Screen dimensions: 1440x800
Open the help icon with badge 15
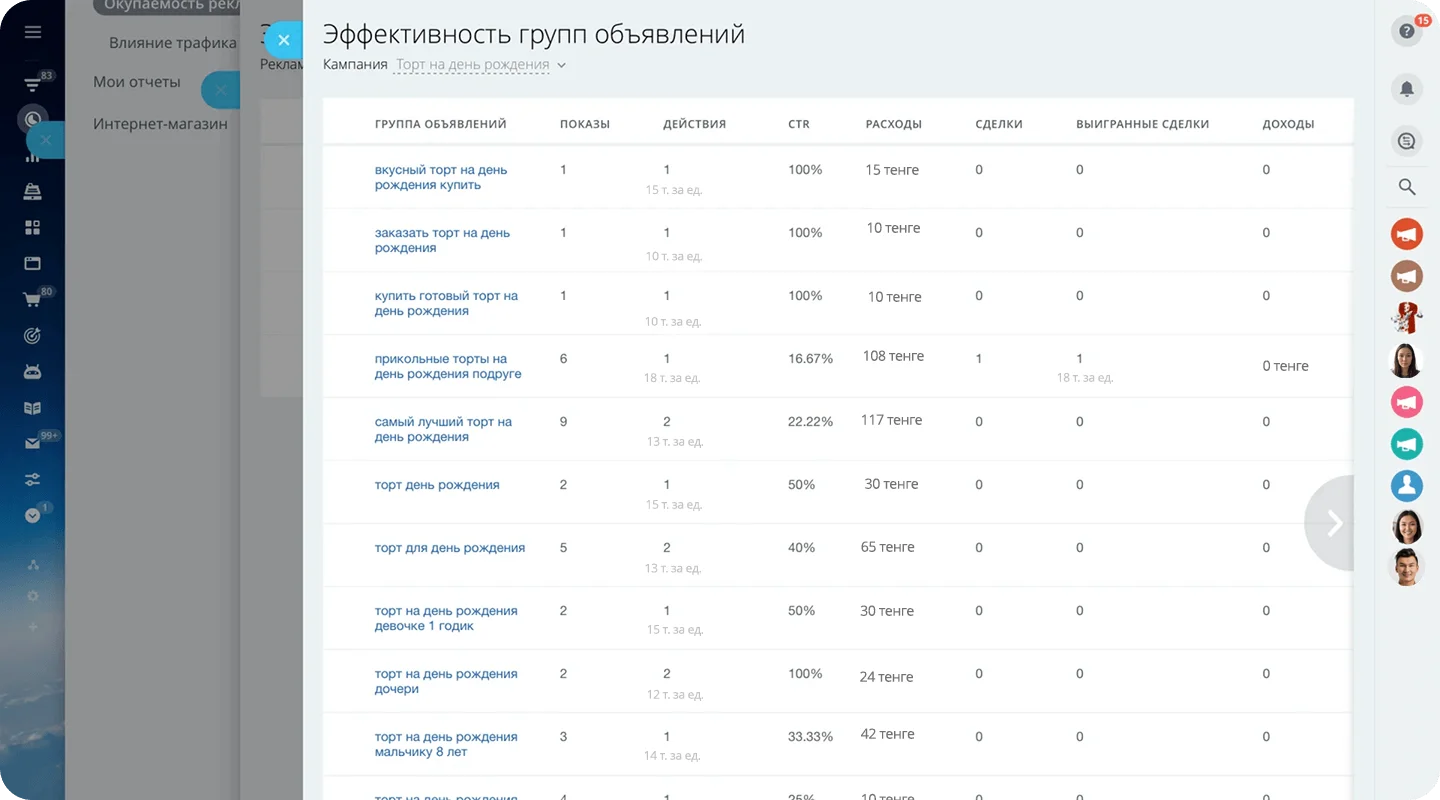pyautogui.click(x=1407, y=31)
